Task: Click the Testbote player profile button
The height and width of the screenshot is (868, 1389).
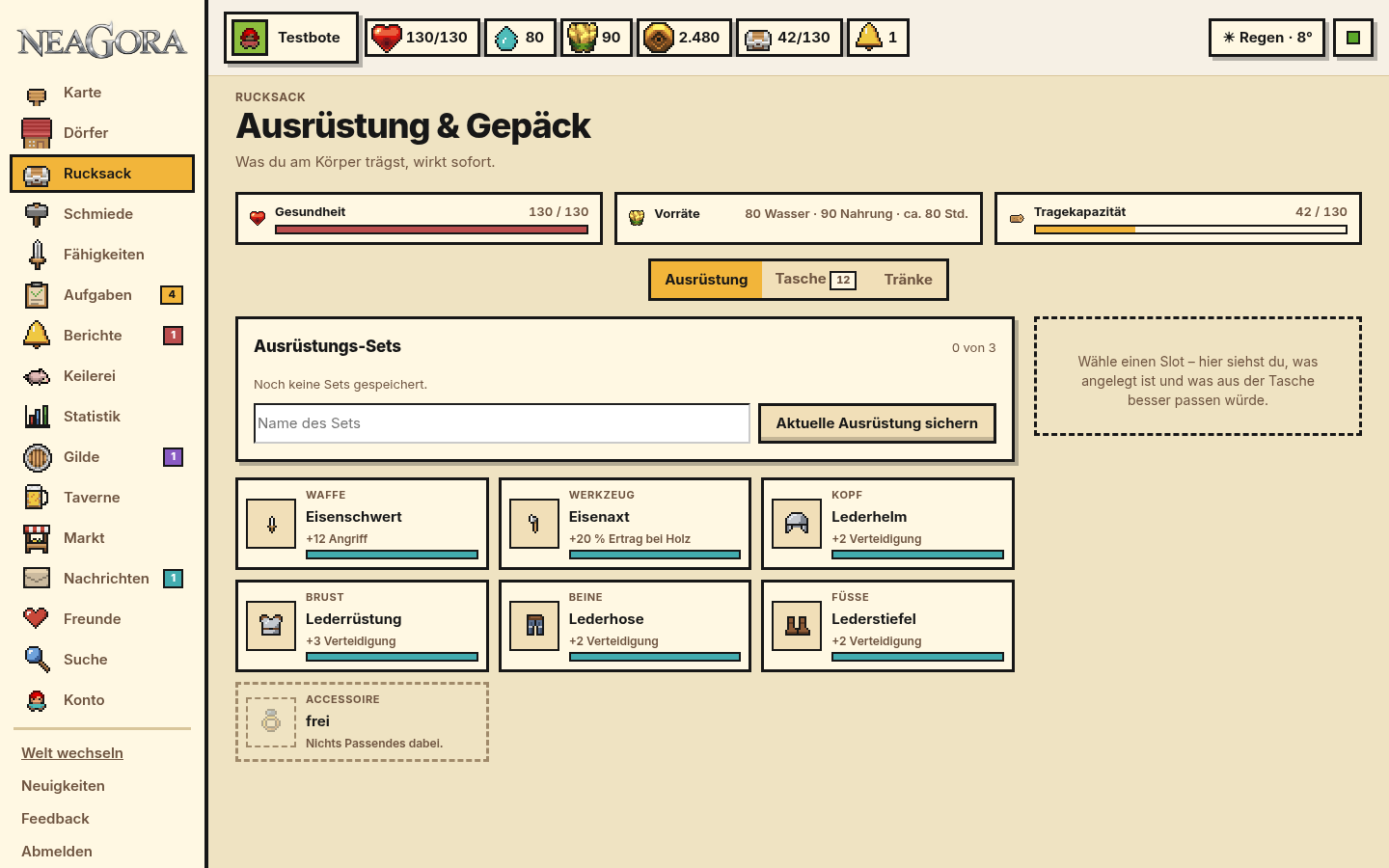Action: (291, 38)
